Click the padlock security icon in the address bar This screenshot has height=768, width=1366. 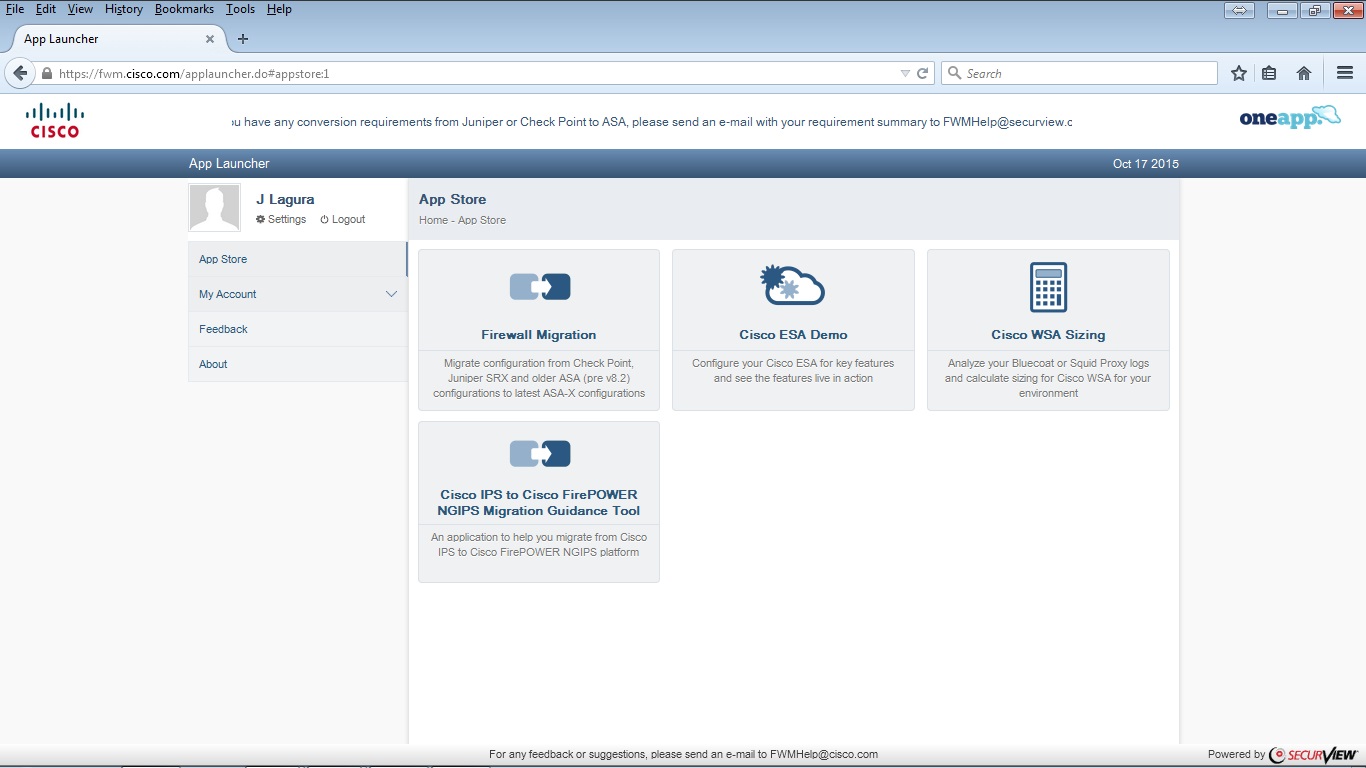pos(46,74)
